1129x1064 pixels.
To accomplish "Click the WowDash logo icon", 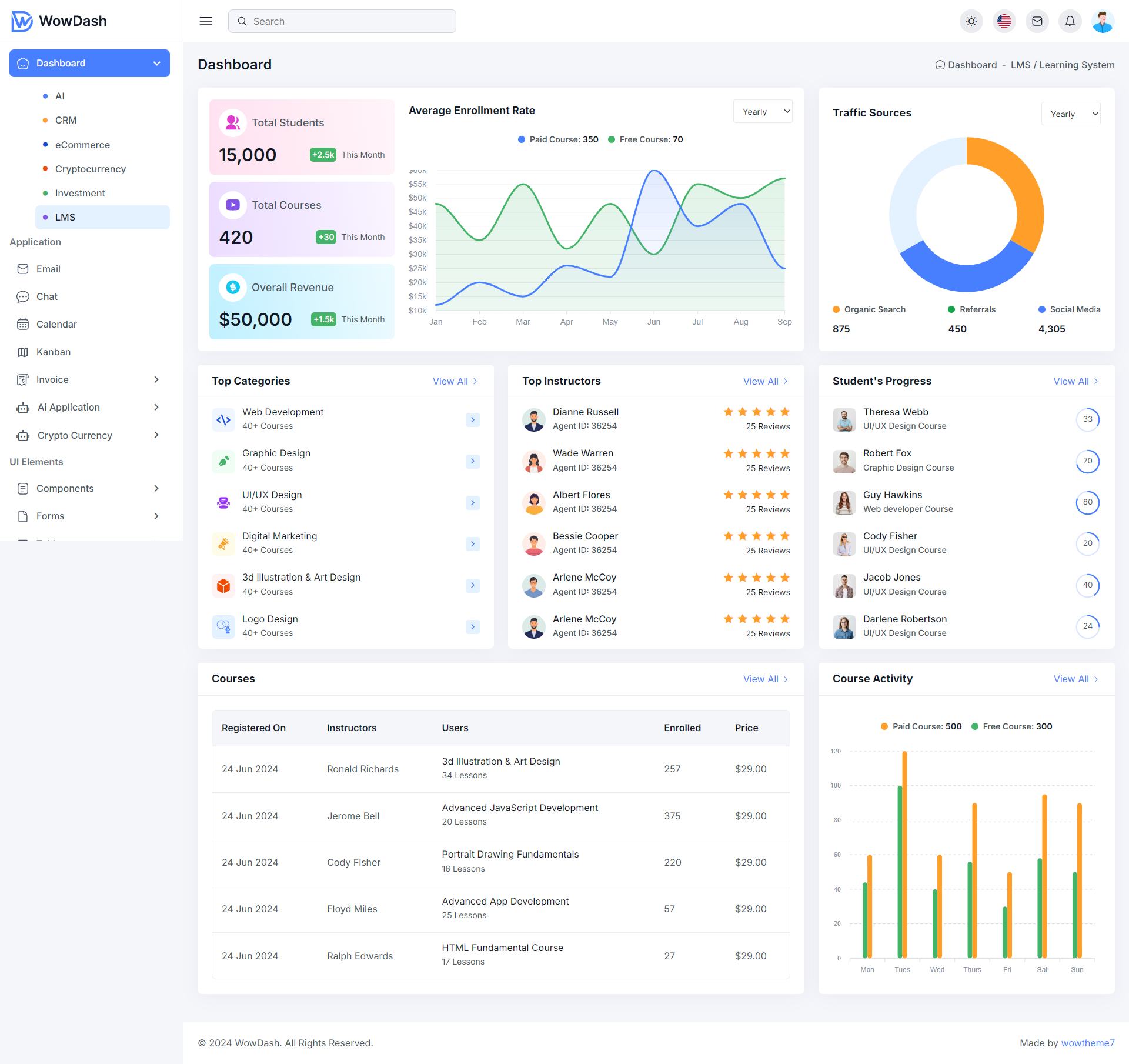I will click(x=21, y=21).
